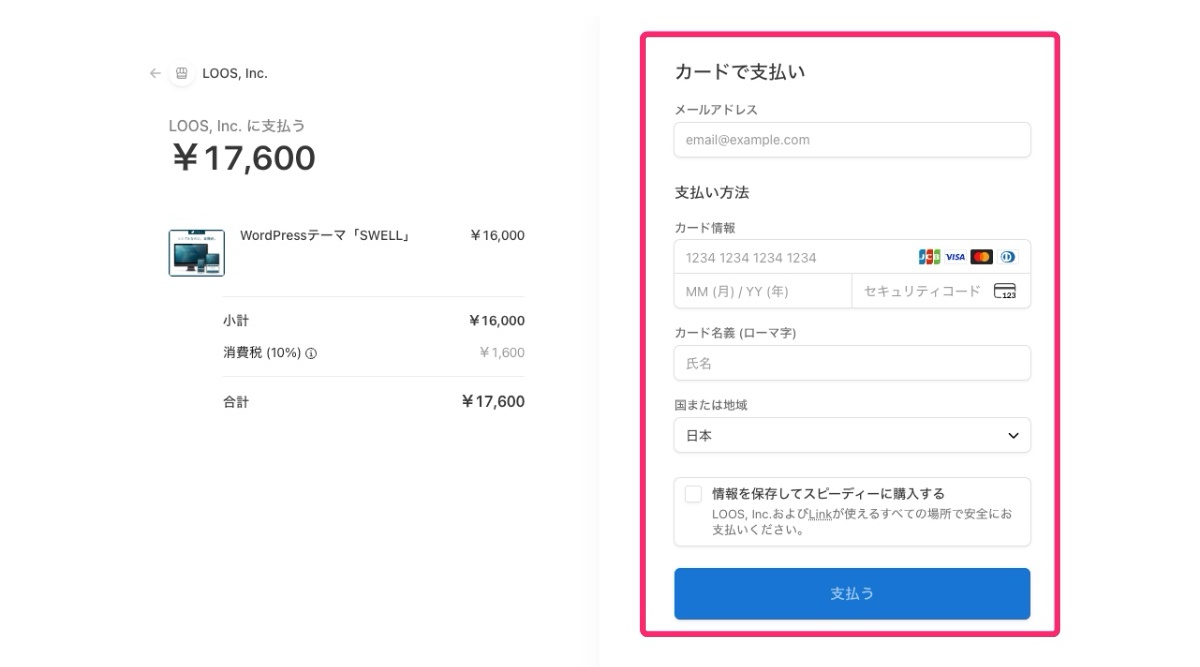
Task: Click the LOOS, Inc. merchant logo icon
Action: tap(182, 73)
